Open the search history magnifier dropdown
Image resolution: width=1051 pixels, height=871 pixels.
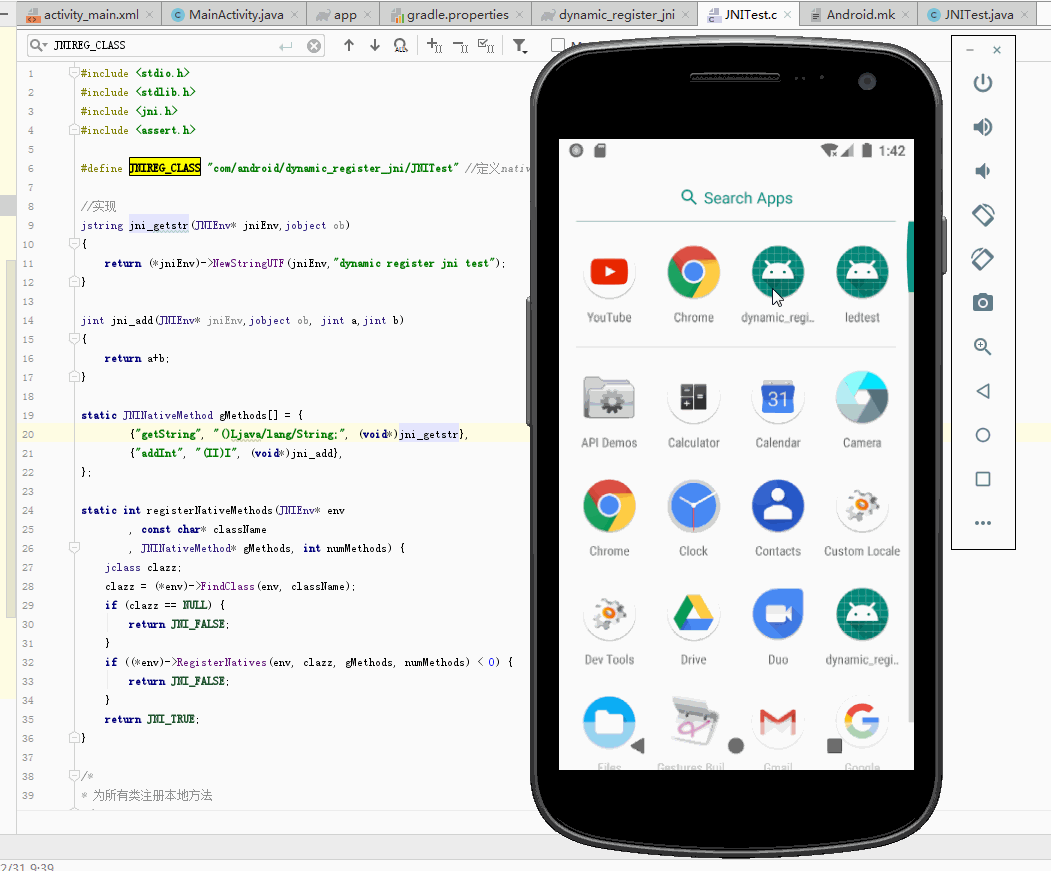[x=39, y=45]
